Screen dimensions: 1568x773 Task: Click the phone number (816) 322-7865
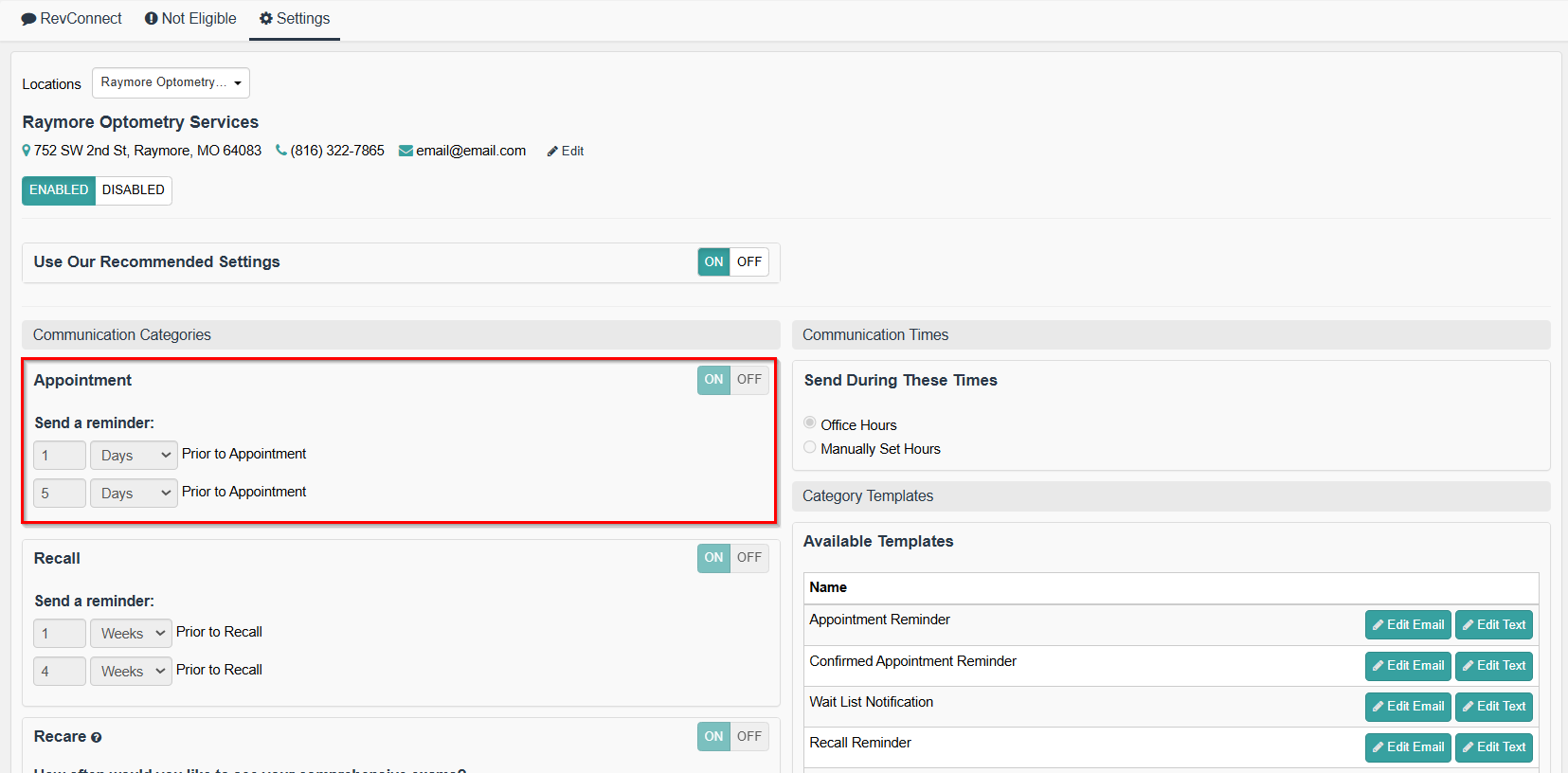click(337, 151)
